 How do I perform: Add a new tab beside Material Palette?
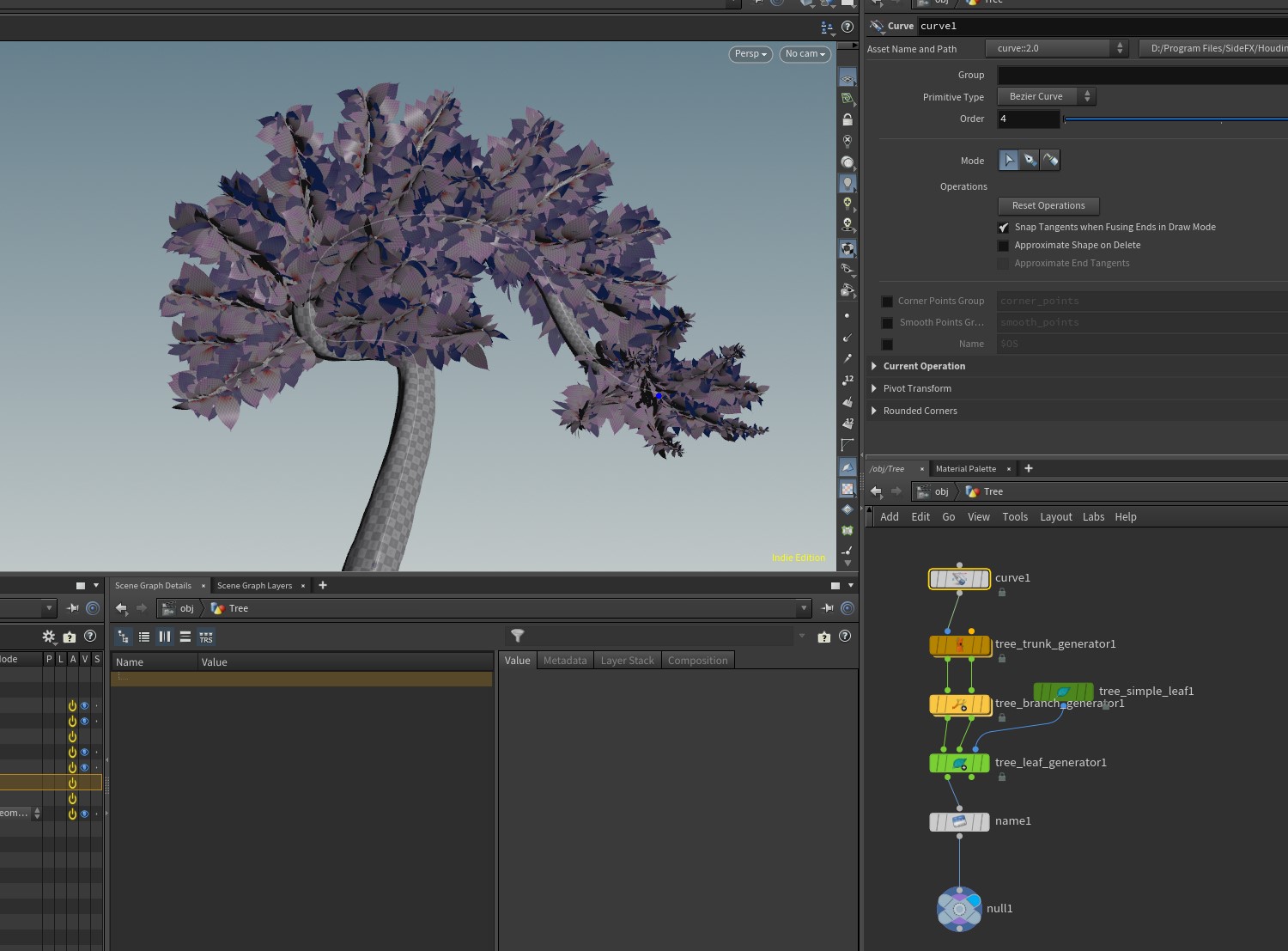click(1029, 468)
